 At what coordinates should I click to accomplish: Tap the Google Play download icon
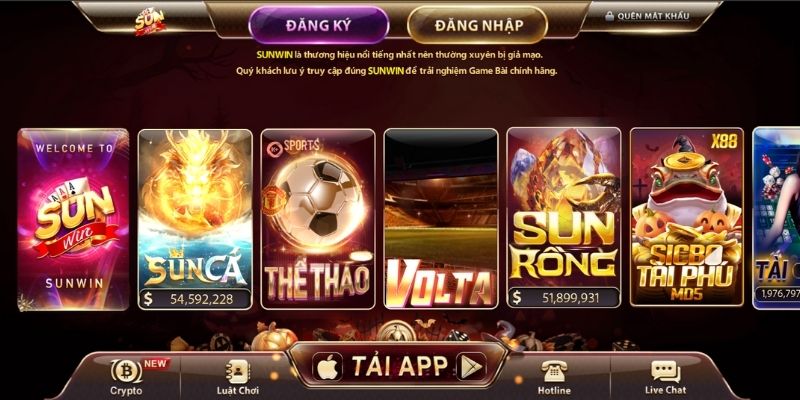click(x=471, y=366)
